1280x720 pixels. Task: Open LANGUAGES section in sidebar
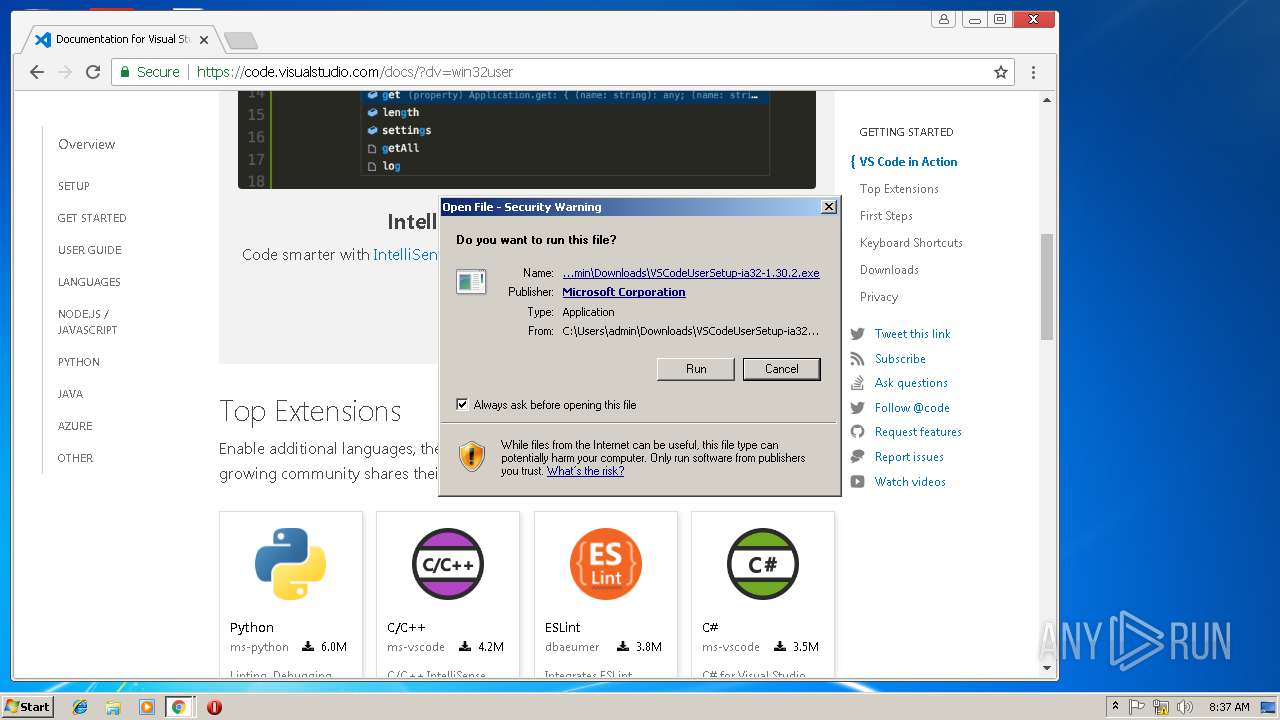click(x=89, y=282)
